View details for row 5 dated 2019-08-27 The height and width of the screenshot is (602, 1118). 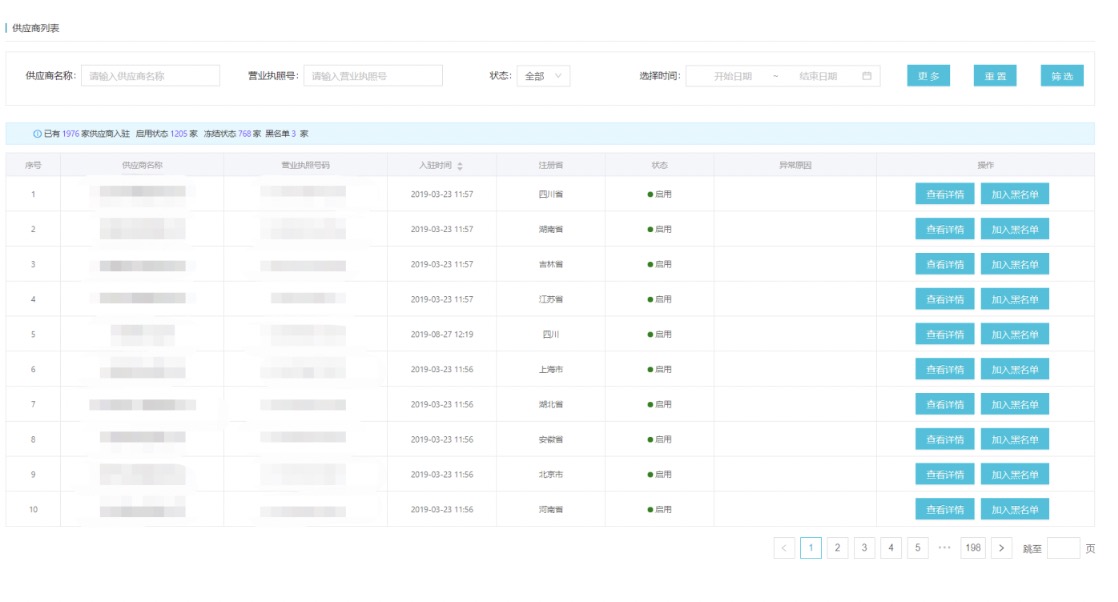(x=945, y=334)
